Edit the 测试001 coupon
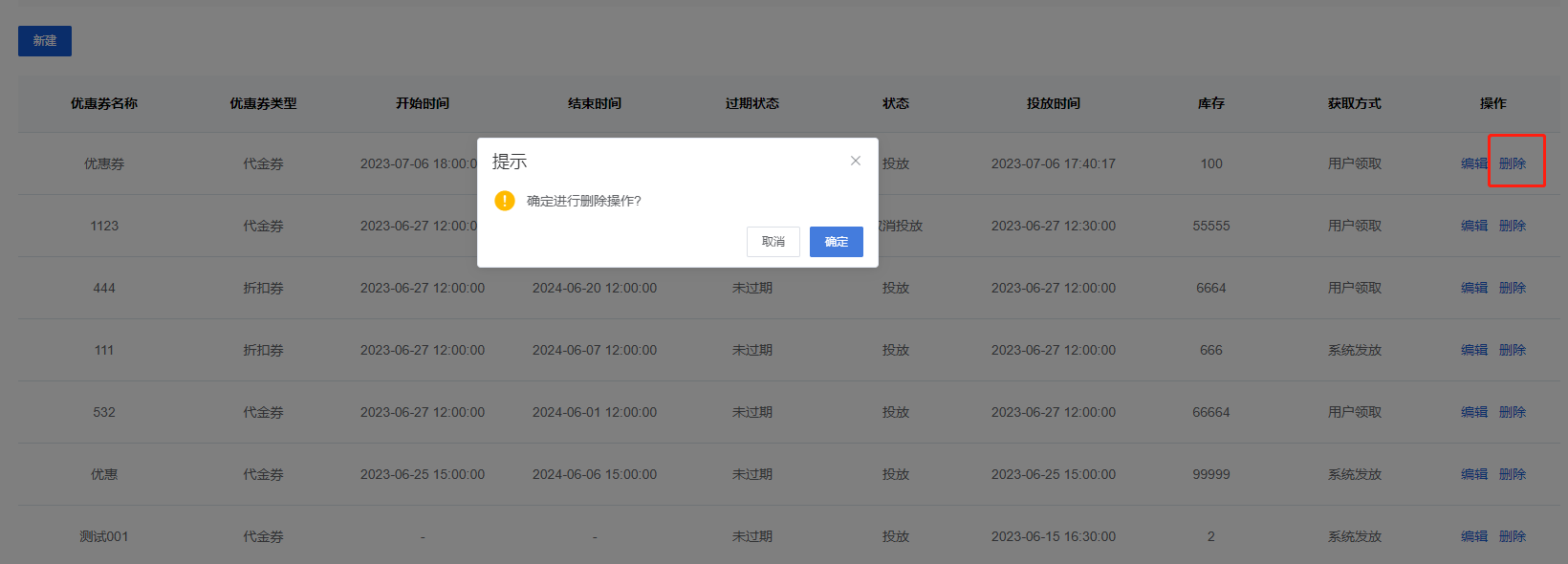 [x=1474, y=536]
